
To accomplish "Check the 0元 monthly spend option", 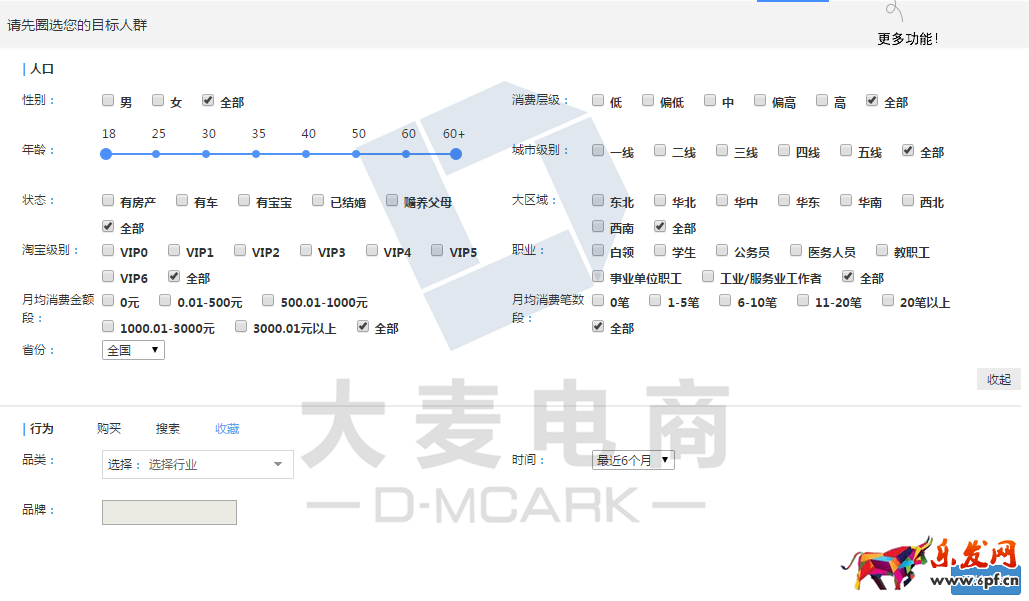I will pos(108,300).
